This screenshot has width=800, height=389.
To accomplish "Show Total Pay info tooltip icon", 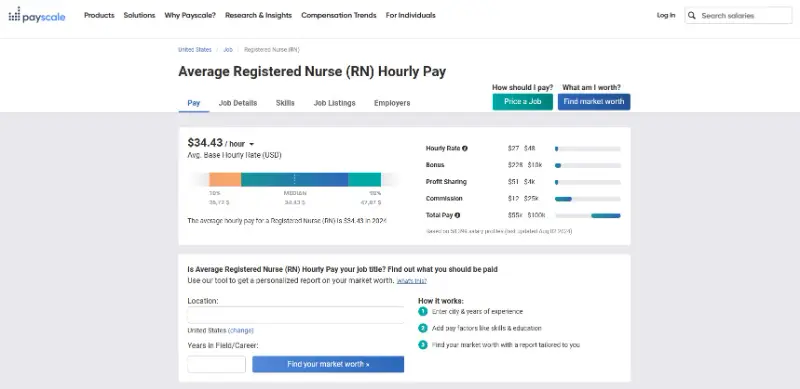I will pos(458,215).
